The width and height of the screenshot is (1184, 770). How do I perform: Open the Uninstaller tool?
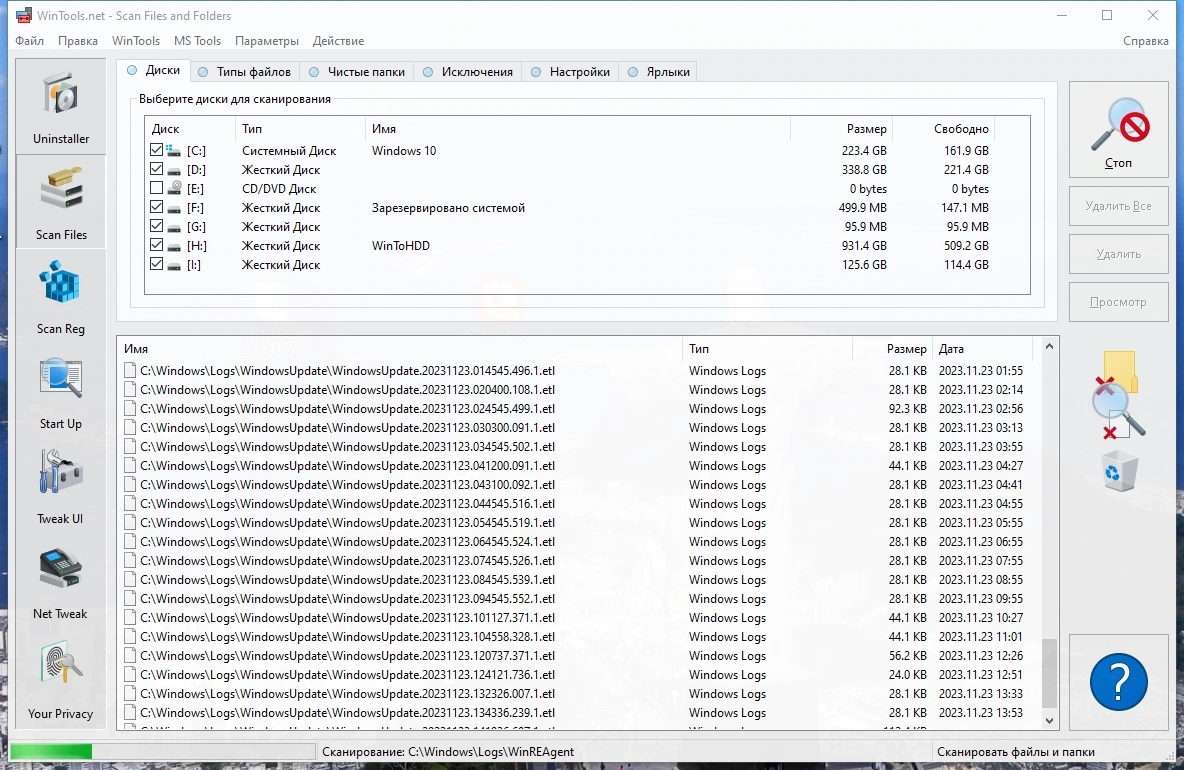(x=60, y=106)
